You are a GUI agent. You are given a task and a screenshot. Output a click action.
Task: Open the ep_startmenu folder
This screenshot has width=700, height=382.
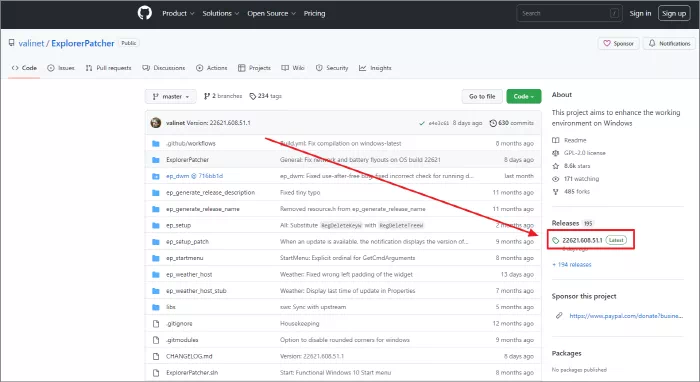(x=184, y=258)
